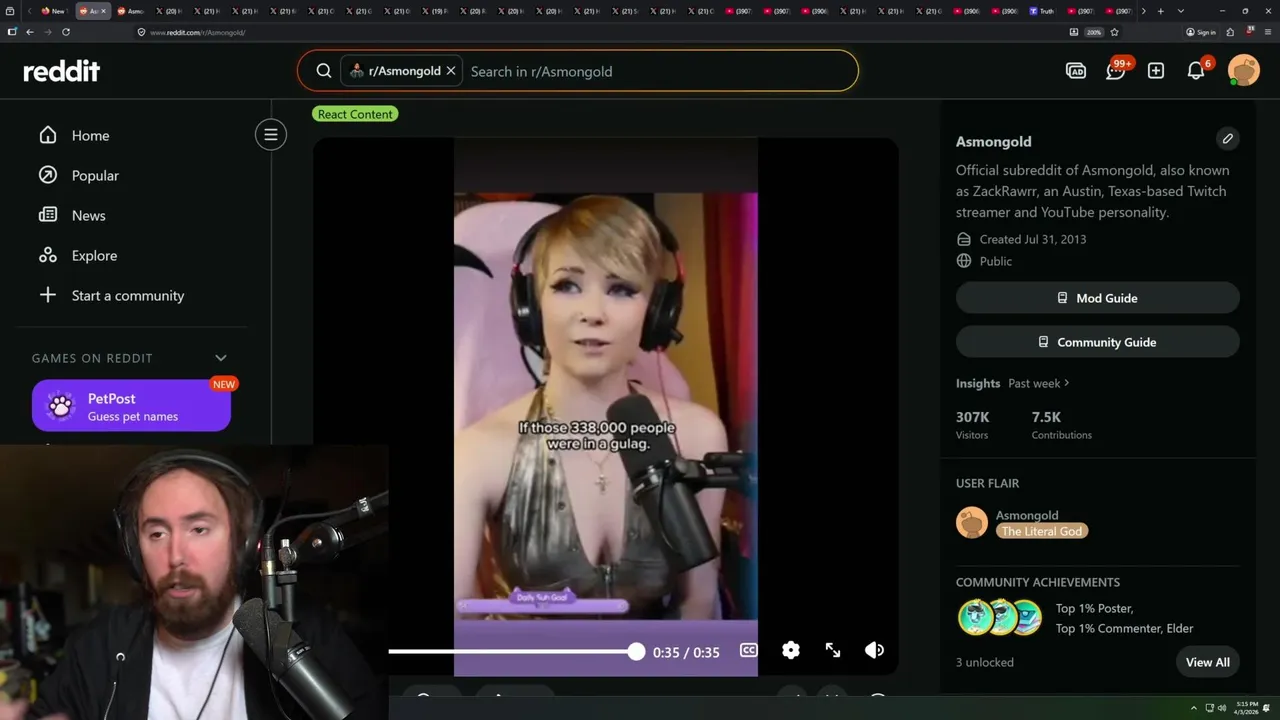Toggle video fullscreen
1280x720 pixels.
833,650
